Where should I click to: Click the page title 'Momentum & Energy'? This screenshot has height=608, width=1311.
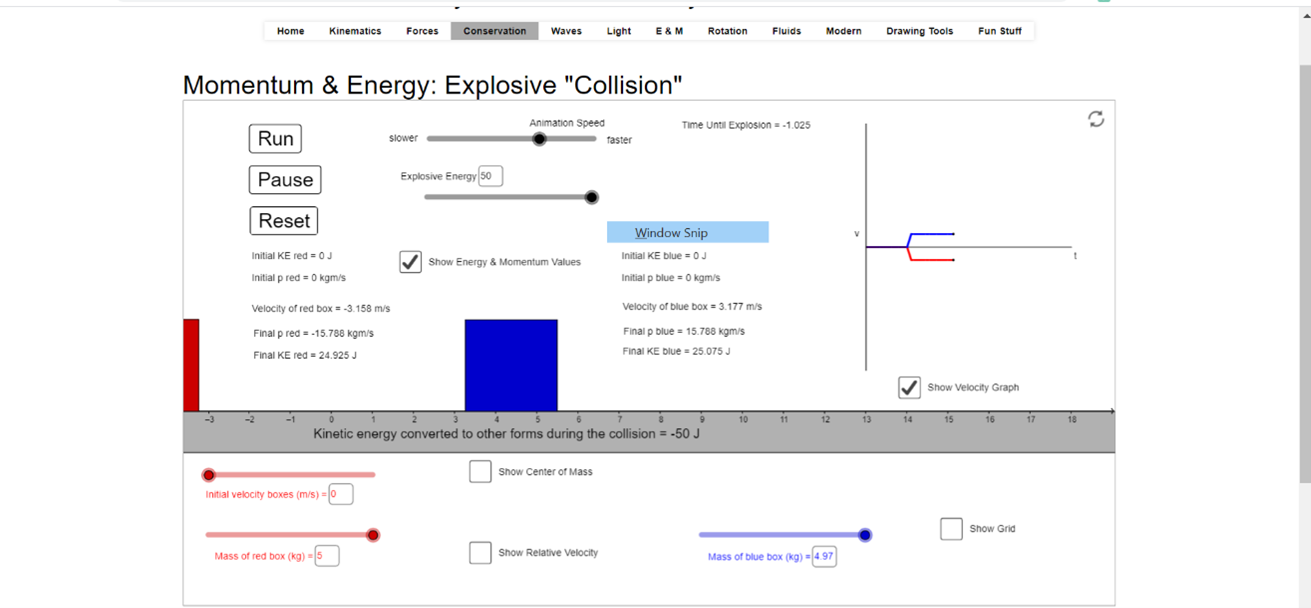pos(433,85)
